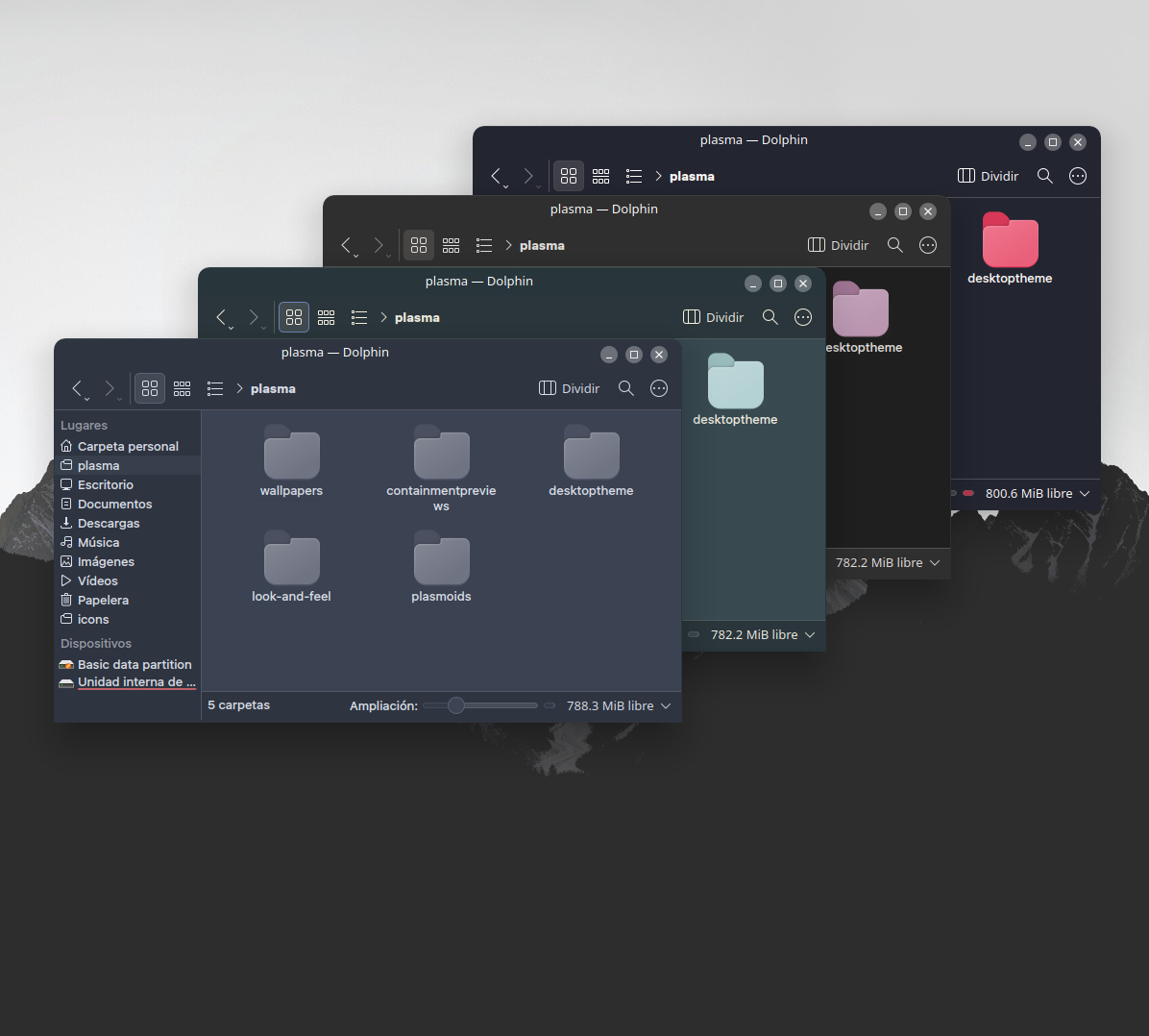
Task: Go forward in front Dolphin window
Action: pyautogui.click(x=110, y=388)
